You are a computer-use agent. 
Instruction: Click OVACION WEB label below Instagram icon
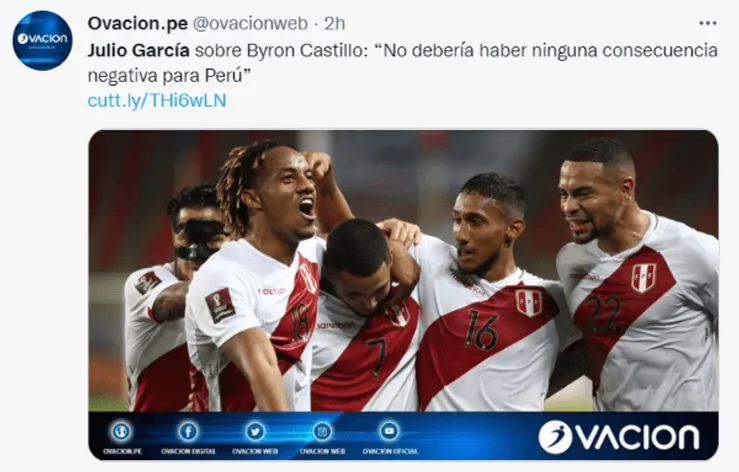tap(322, 451)
